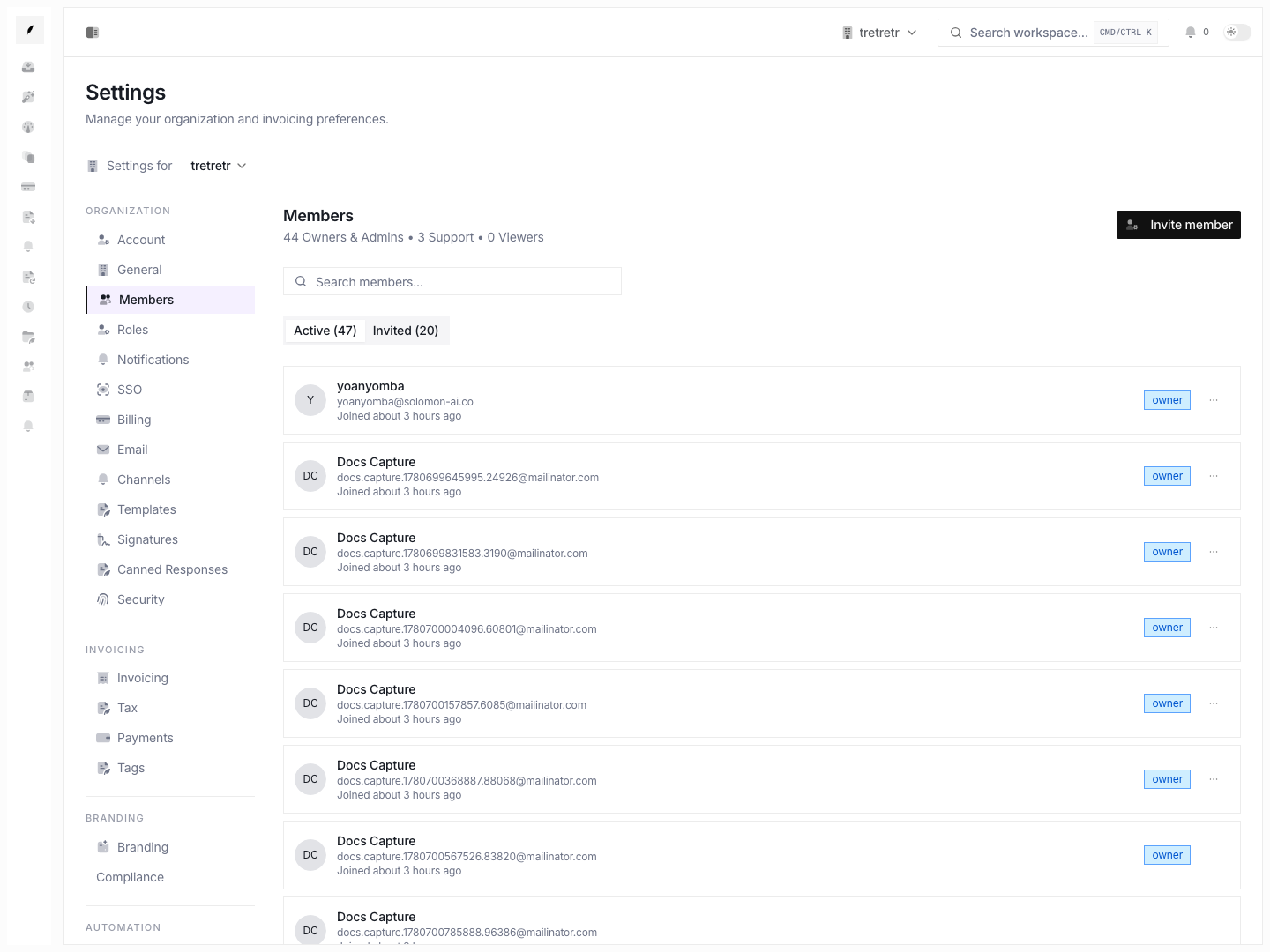
Task: Click email docs.capture.1780700785888.96386@mailinator.com
Action: [x=467, y=933]
